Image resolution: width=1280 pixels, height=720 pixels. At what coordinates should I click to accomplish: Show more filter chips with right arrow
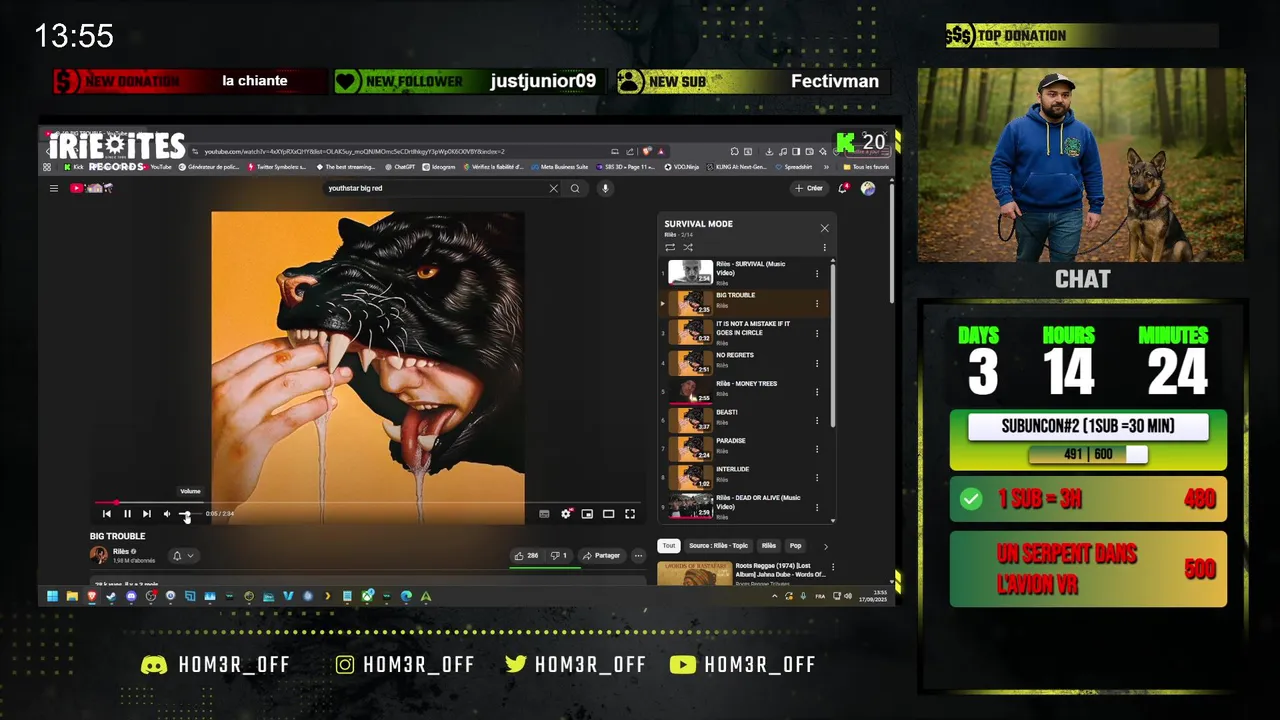825,546
